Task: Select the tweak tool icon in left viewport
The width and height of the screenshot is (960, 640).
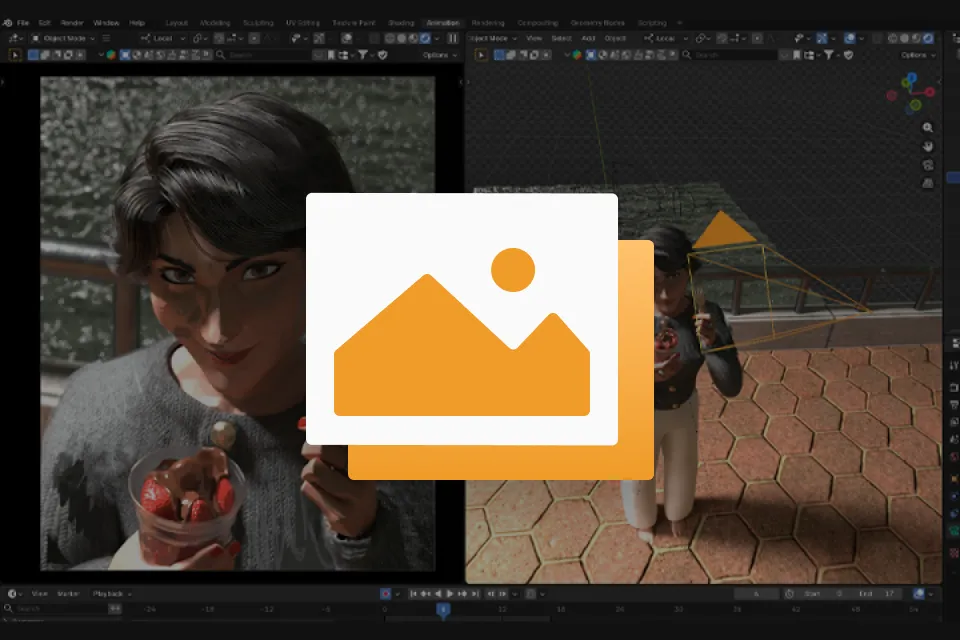Action: click(x=15, y=55)
